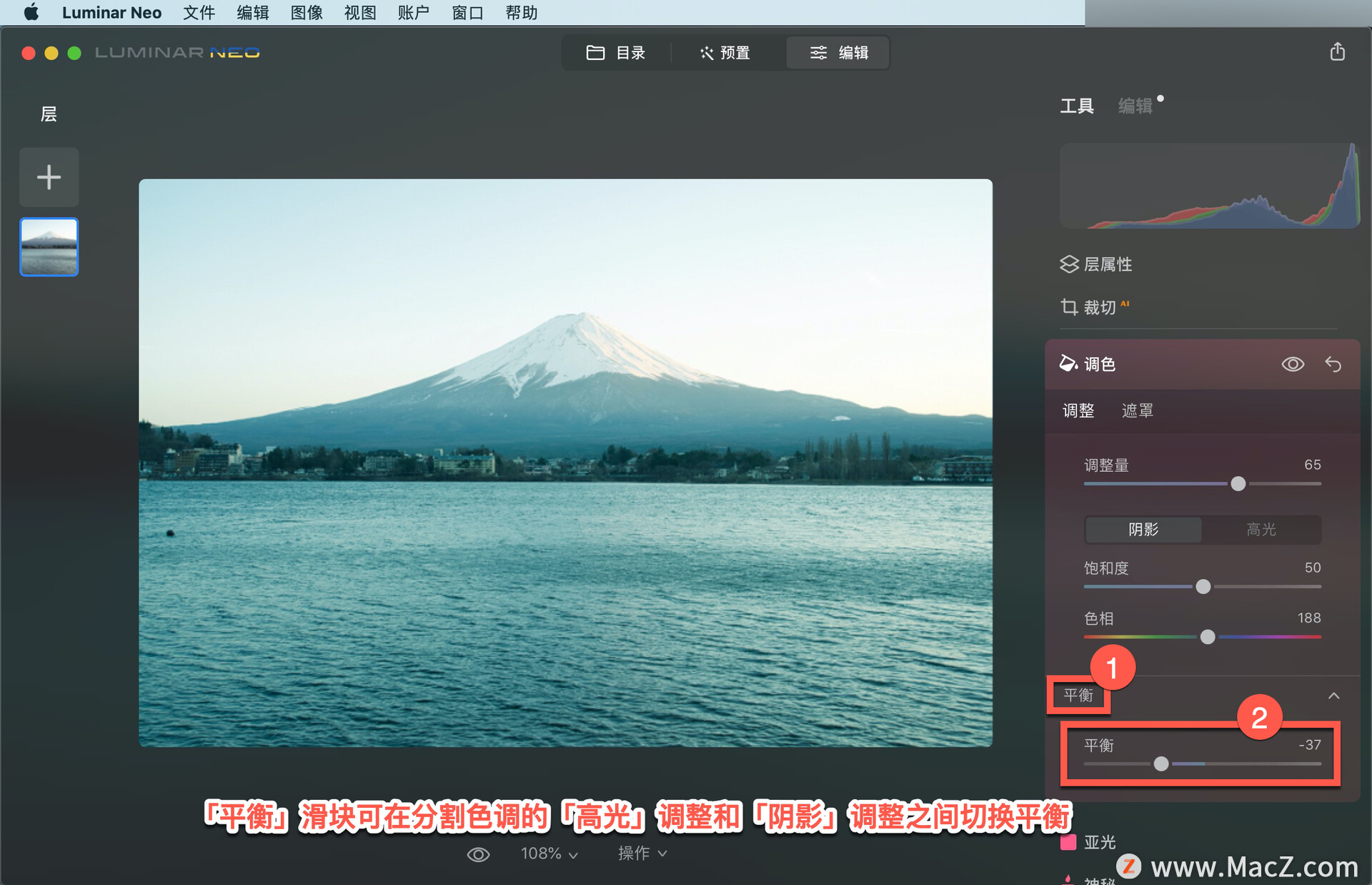Open the 窗口 menu
This screenshot has height=885, width=1372.
pyautogui.click(x=467, y=12)
